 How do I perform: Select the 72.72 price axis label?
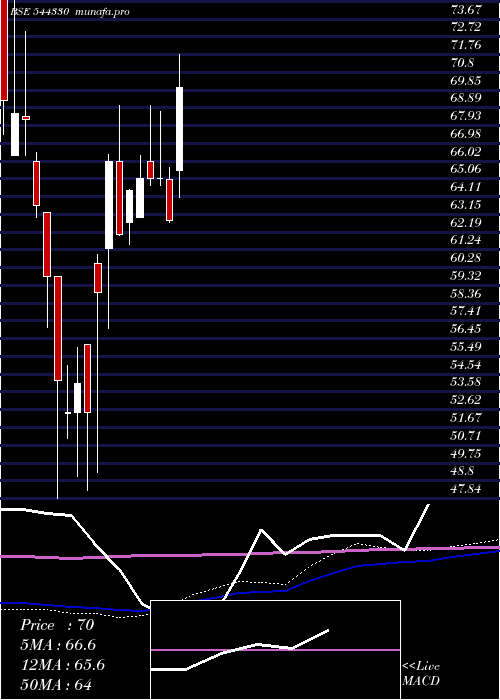point(466,27)
